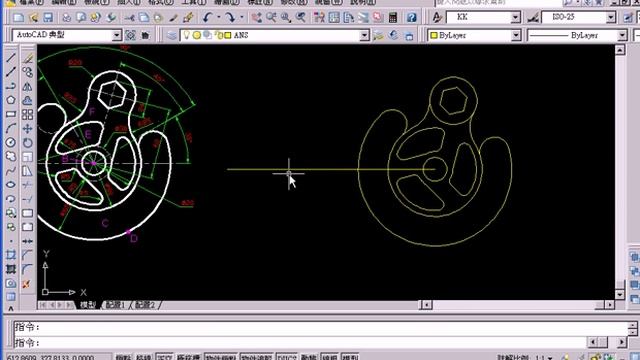The height and width of the screenshot is (360, 640).
Task: Redo the last undone action
Action: click(x=230, y=18)
